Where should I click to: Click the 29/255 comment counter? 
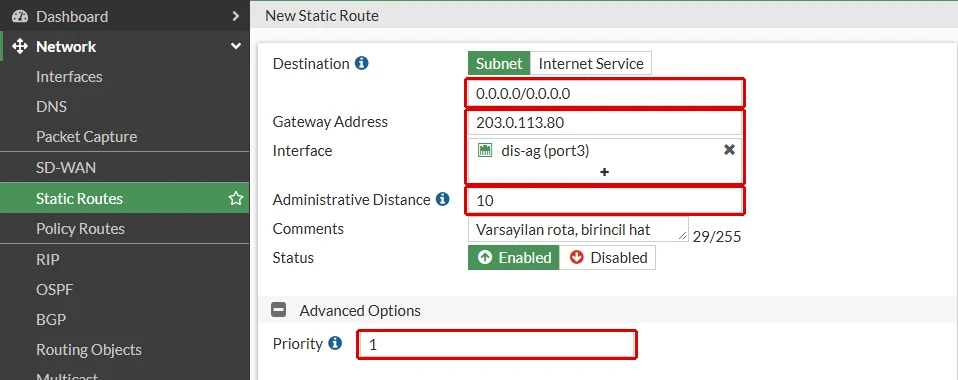click(x=717, y=236)
